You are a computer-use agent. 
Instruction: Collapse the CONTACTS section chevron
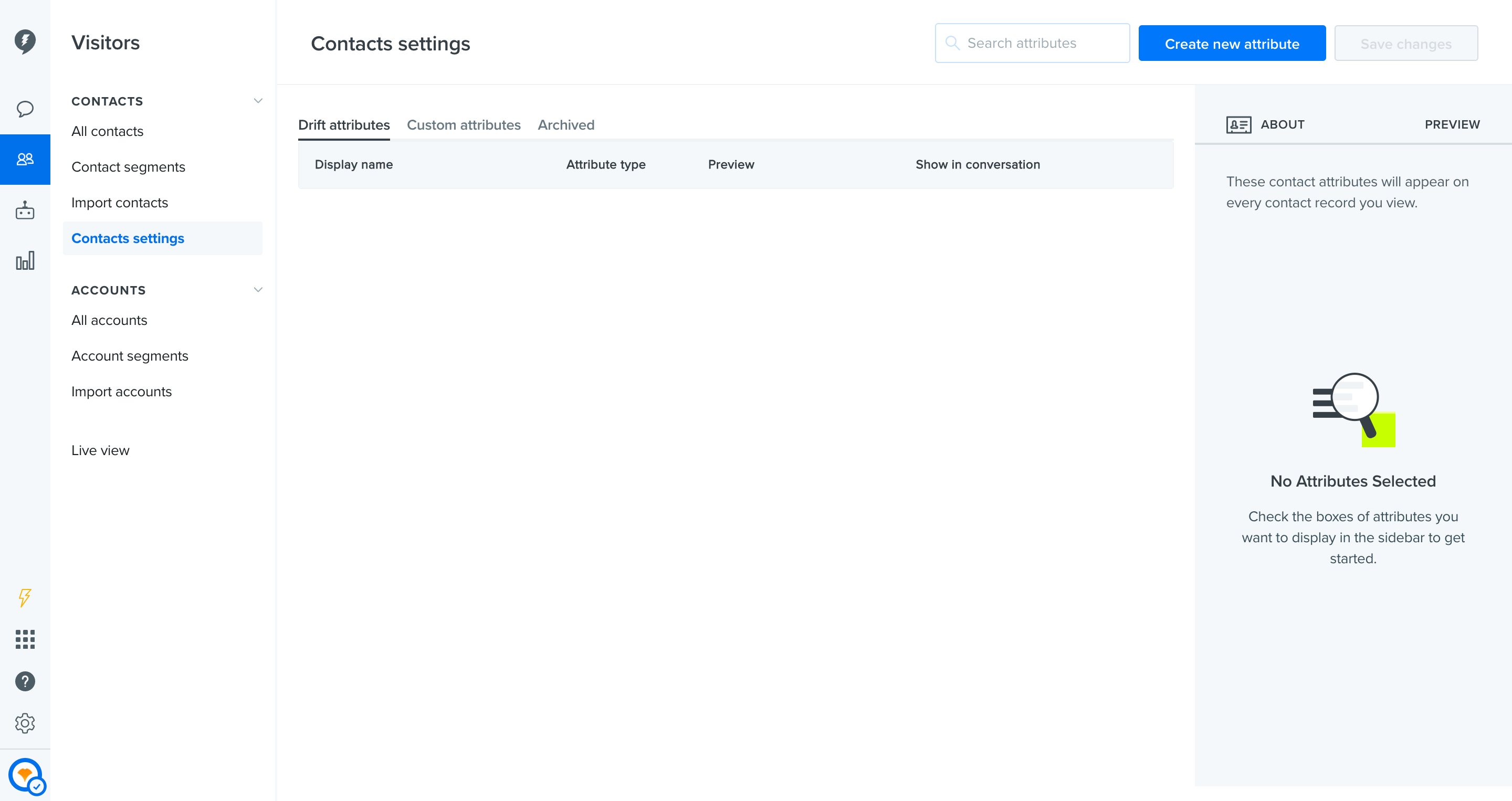pyautogui.click(x=258, y=101)
